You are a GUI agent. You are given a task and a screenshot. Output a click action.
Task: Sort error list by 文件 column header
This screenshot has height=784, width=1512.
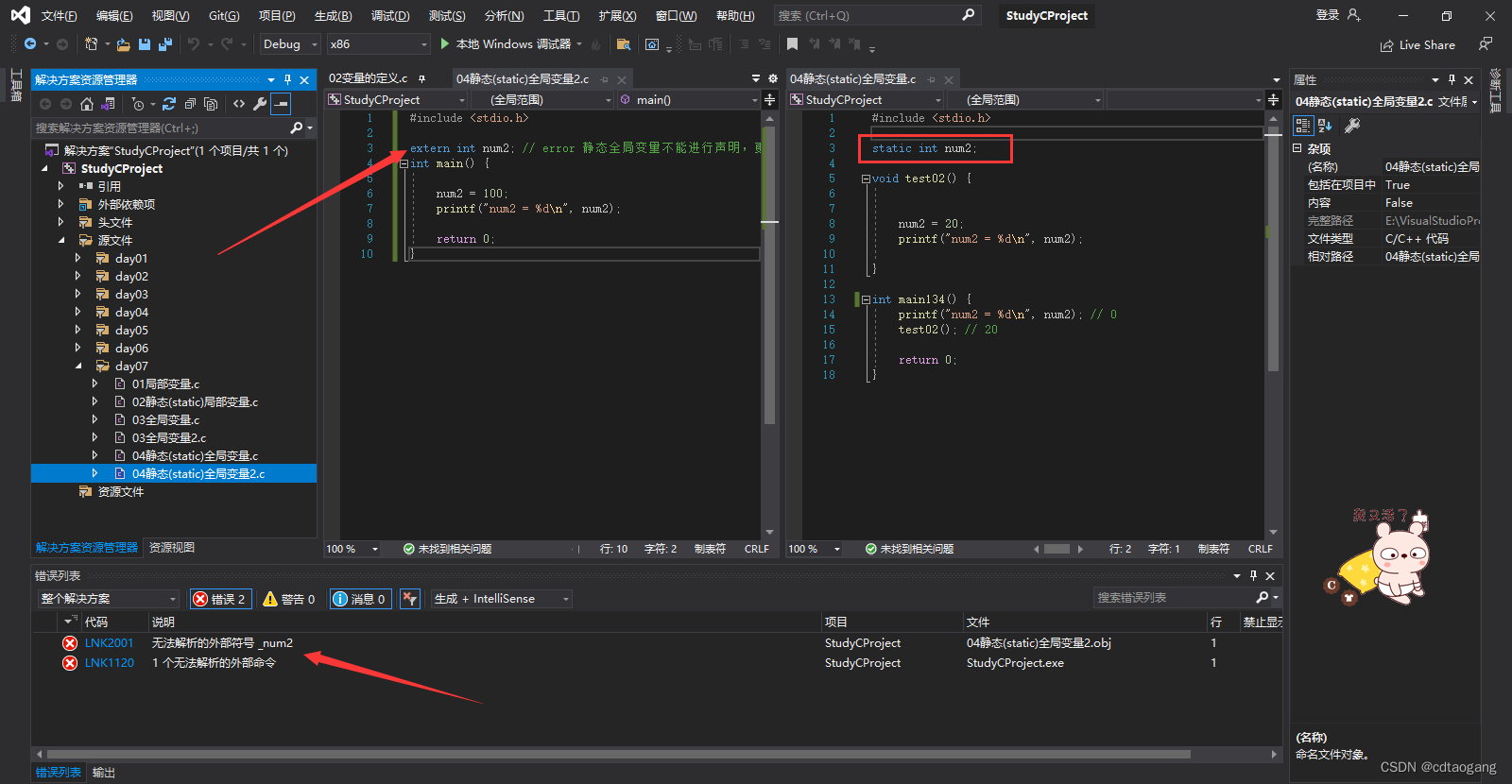[978, 622]
